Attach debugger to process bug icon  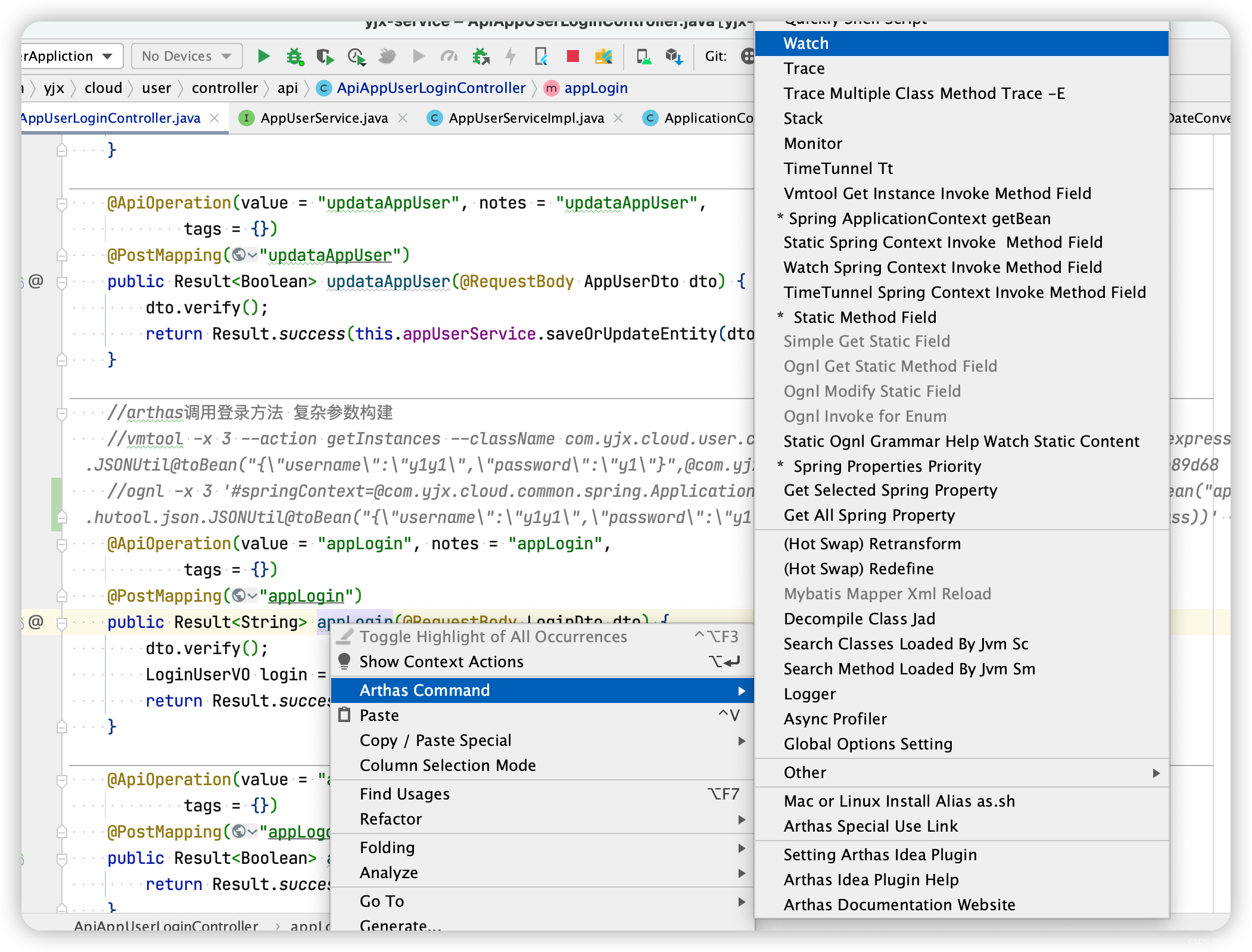[480, 57]
